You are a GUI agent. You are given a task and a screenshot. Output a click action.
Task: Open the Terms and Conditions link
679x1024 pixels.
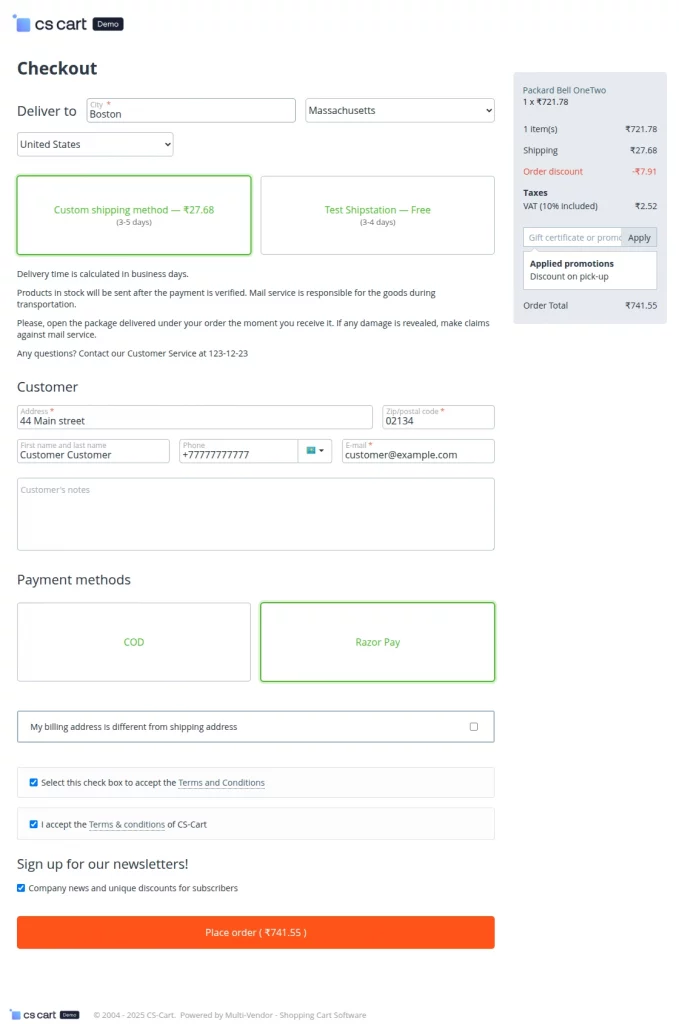[x=221, y=783]
